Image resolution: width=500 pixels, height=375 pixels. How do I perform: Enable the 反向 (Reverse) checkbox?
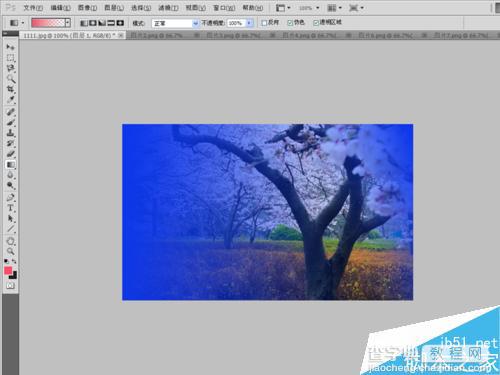coord(264,23)
